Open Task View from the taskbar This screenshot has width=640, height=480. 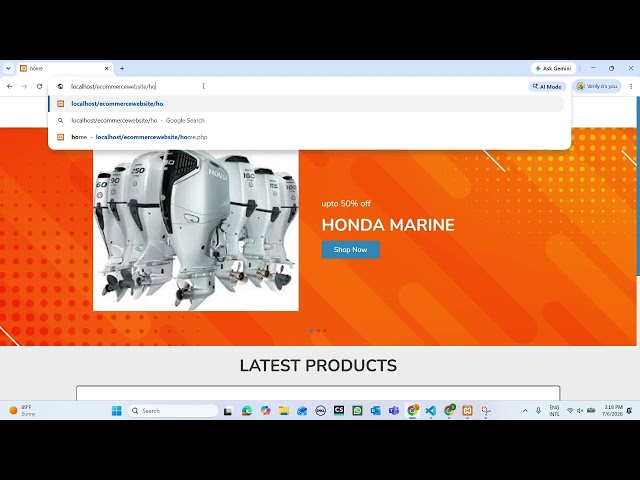click(228, 411)
